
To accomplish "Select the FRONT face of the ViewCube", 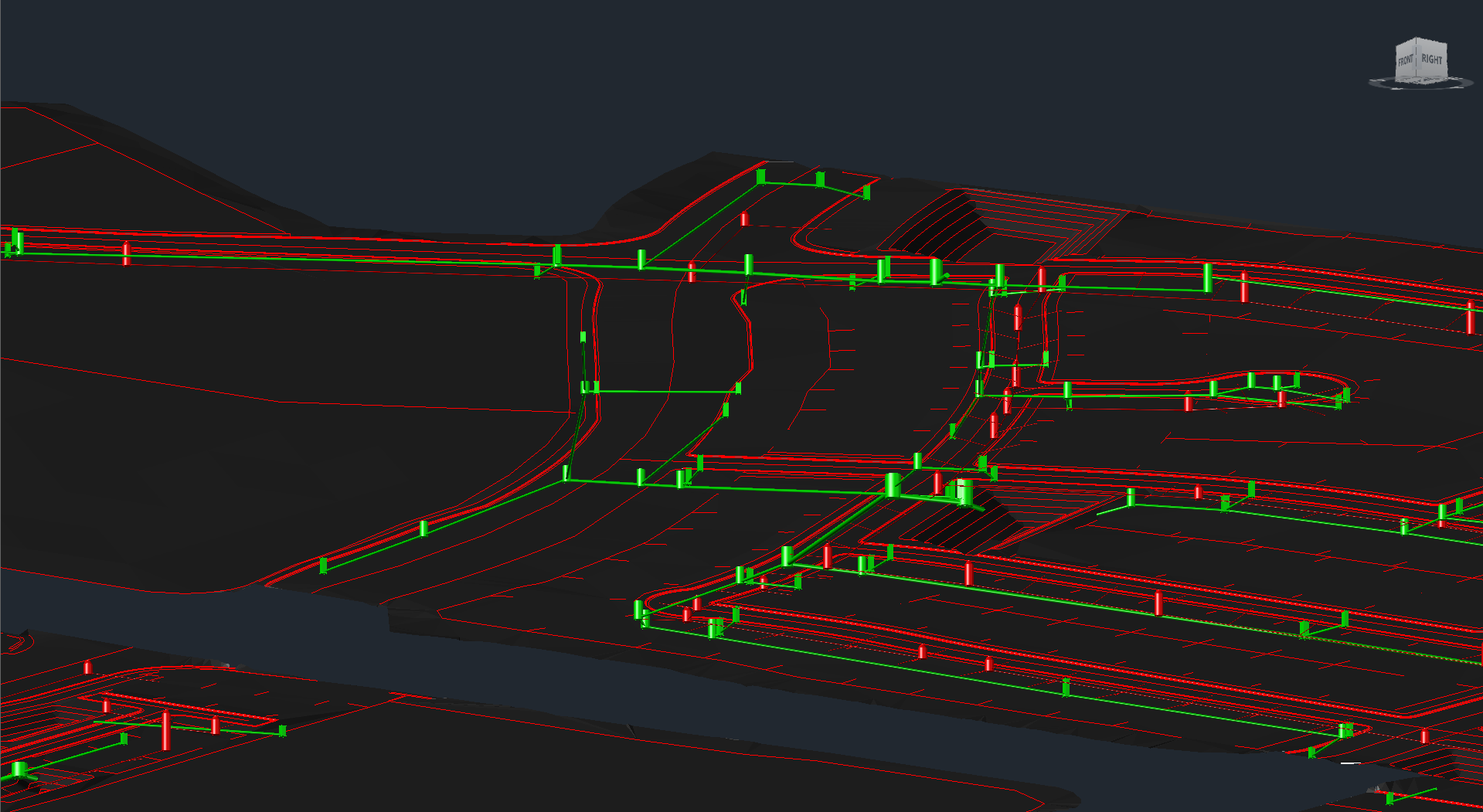I will [x=1406, y=60].
